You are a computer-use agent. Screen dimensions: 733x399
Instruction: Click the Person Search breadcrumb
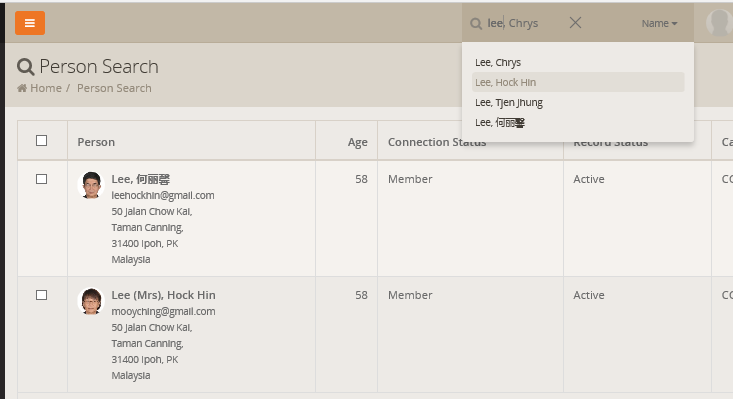(114, 88)
